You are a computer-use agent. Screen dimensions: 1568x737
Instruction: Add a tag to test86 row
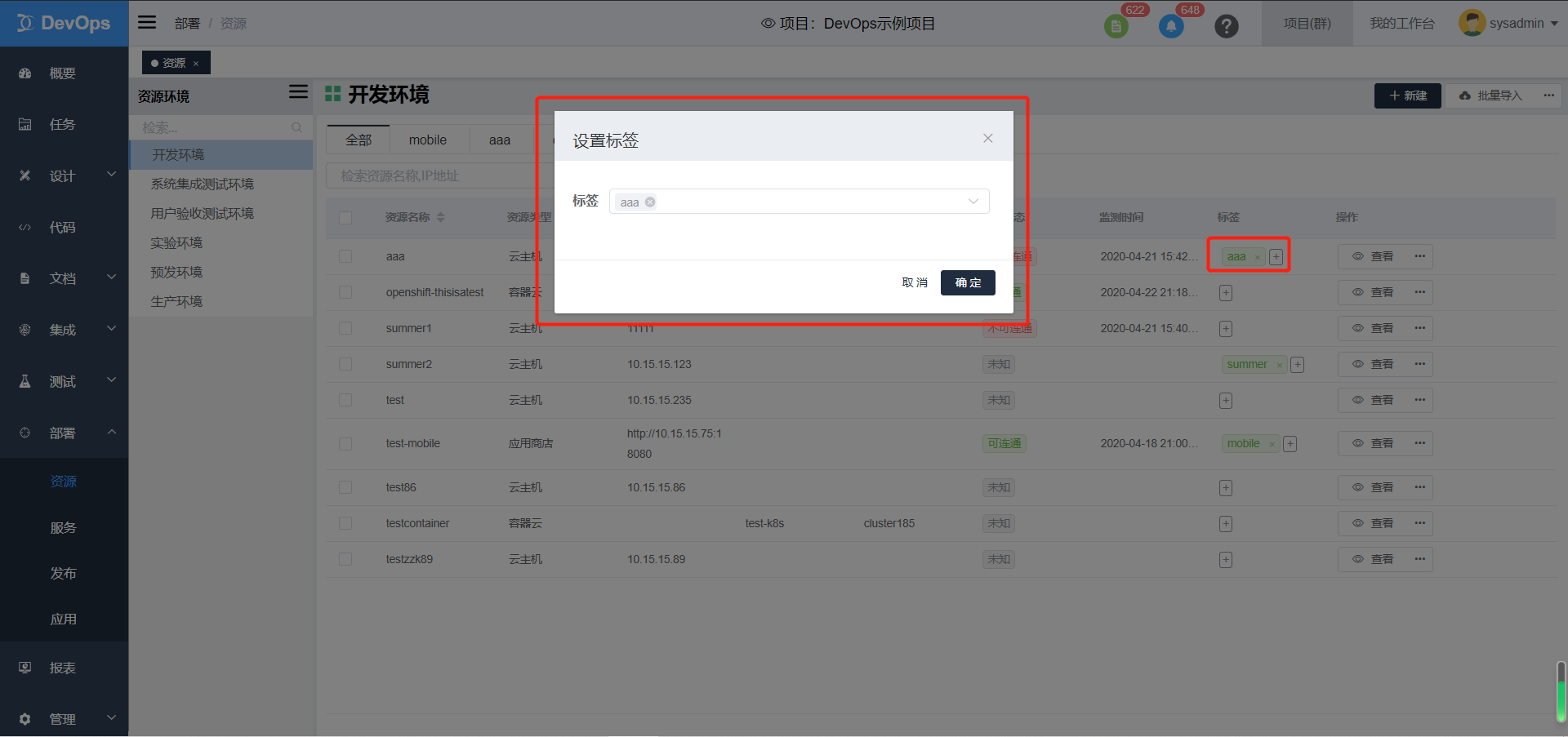[x=1226, y=487]
